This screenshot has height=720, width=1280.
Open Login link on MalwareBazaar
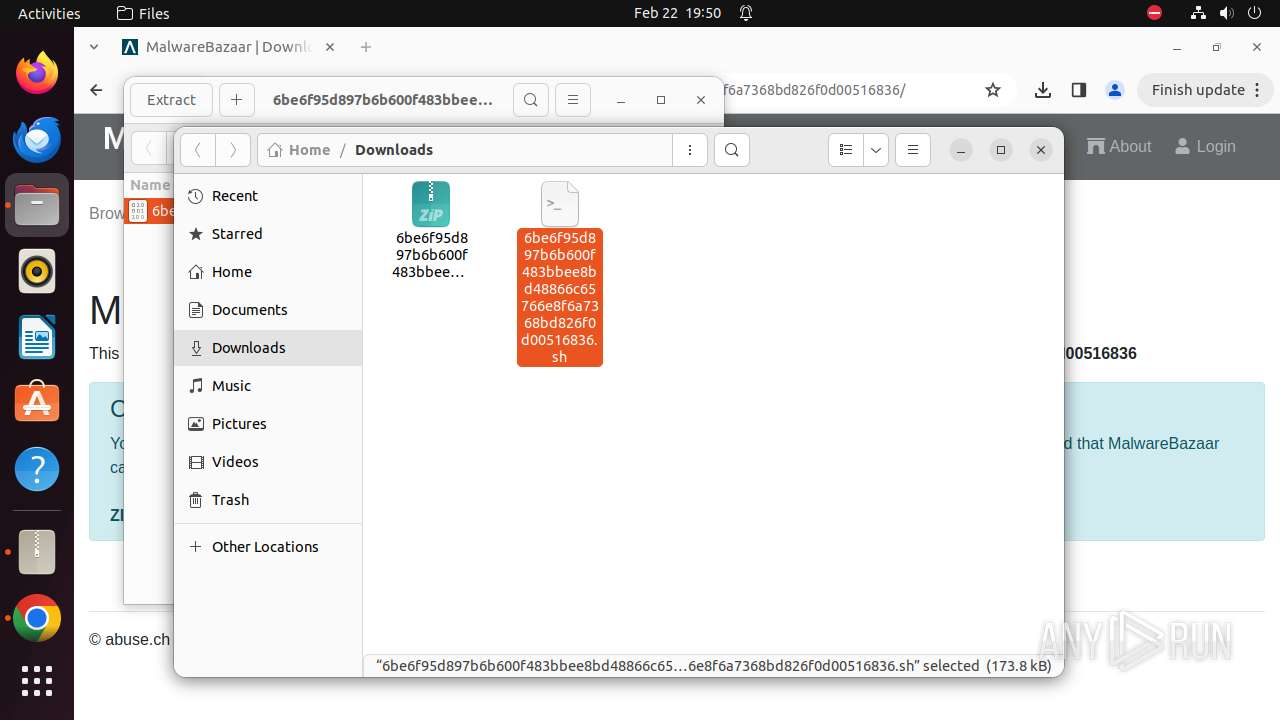(x=1205, y=146)
